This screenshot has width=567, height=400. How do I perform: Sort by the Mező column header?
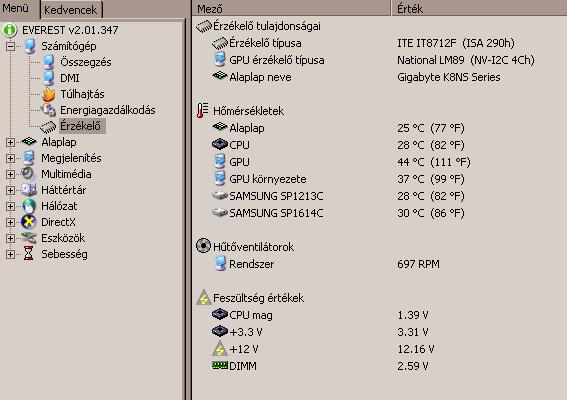pos(291,8)
